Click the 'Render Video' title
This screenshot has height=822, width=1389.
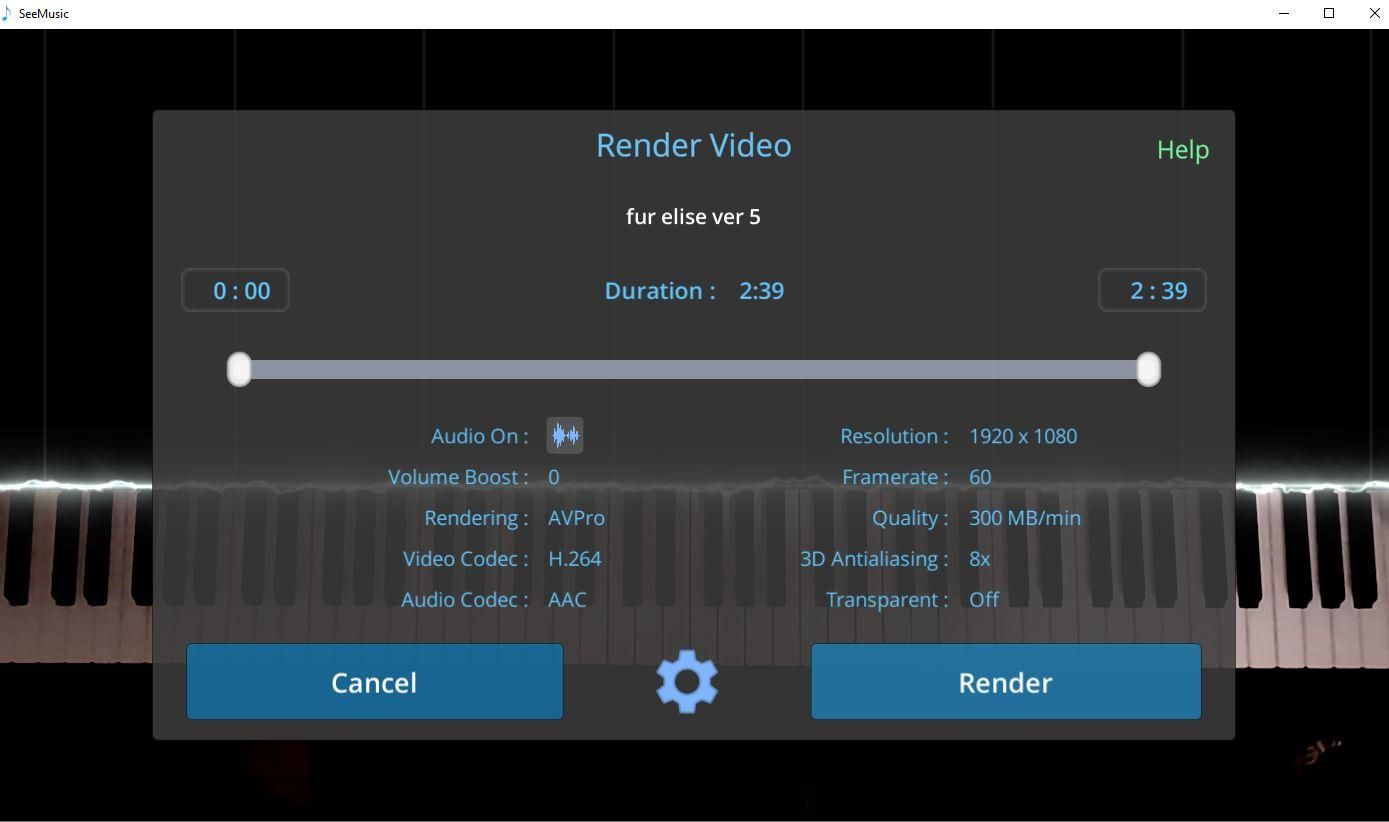(x=694, y=145)
